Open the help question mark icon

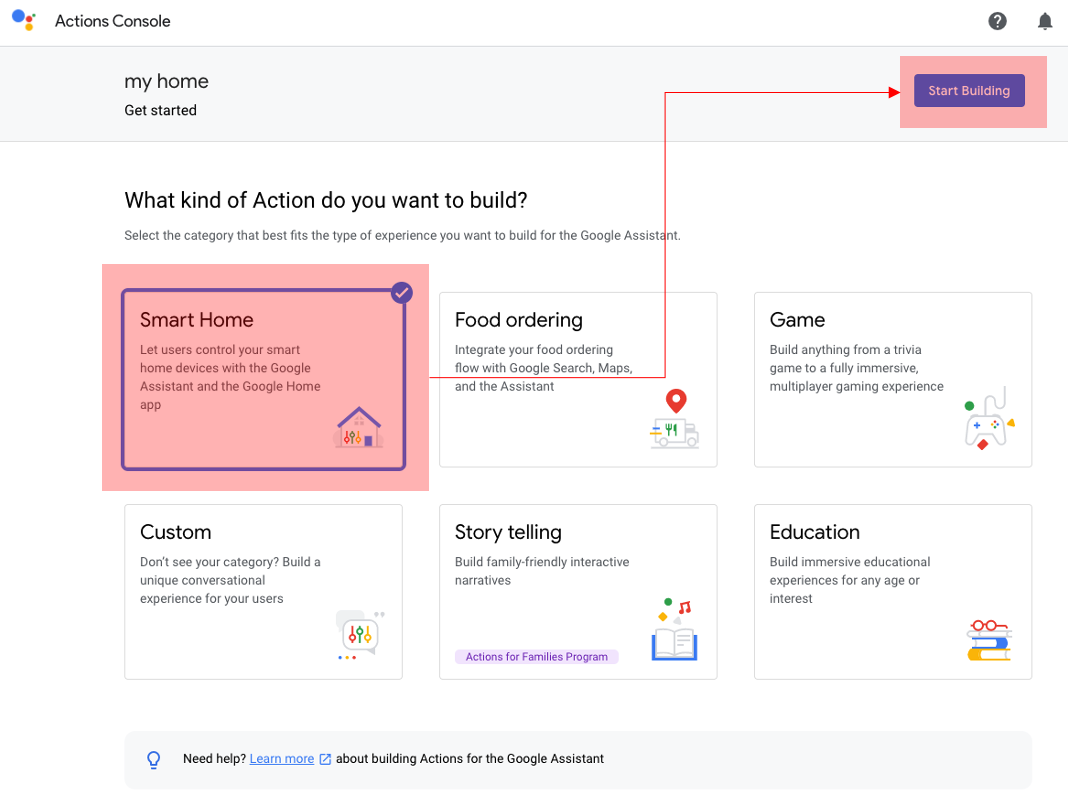tap(997, 21)
